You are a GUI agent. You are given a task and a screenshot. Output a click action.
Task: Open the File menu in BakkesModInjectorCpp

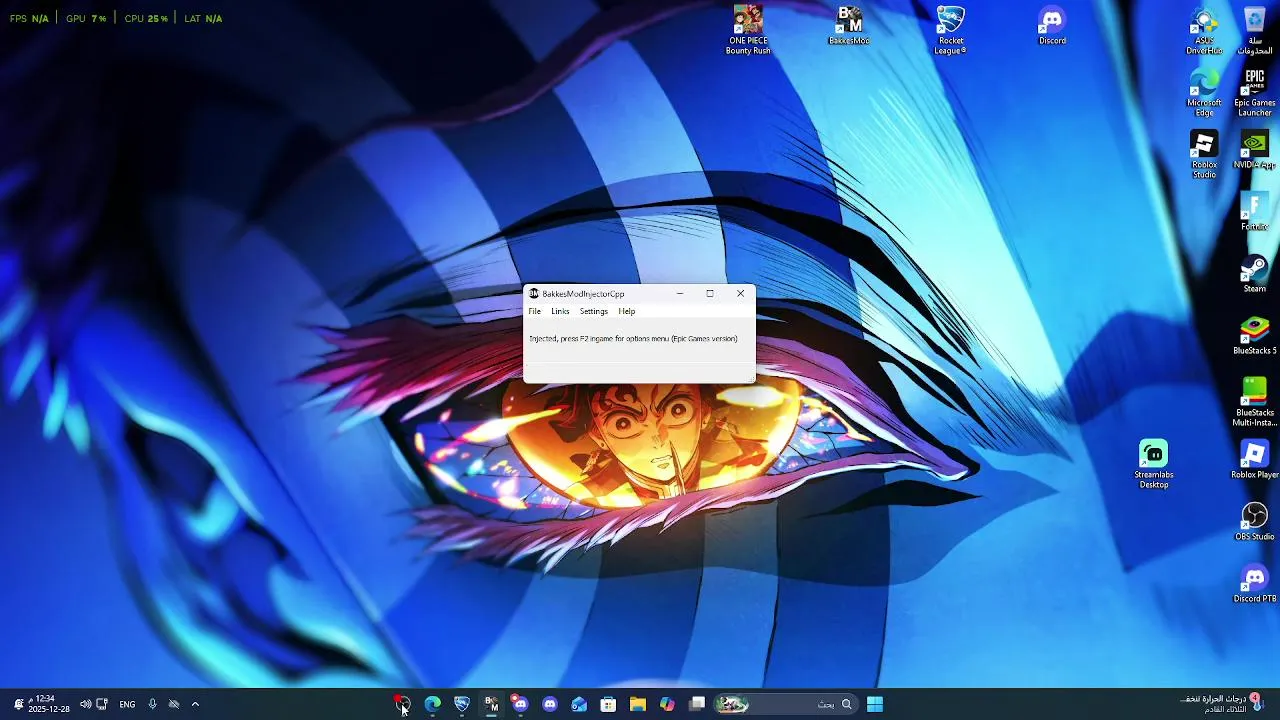coord(535,311)
